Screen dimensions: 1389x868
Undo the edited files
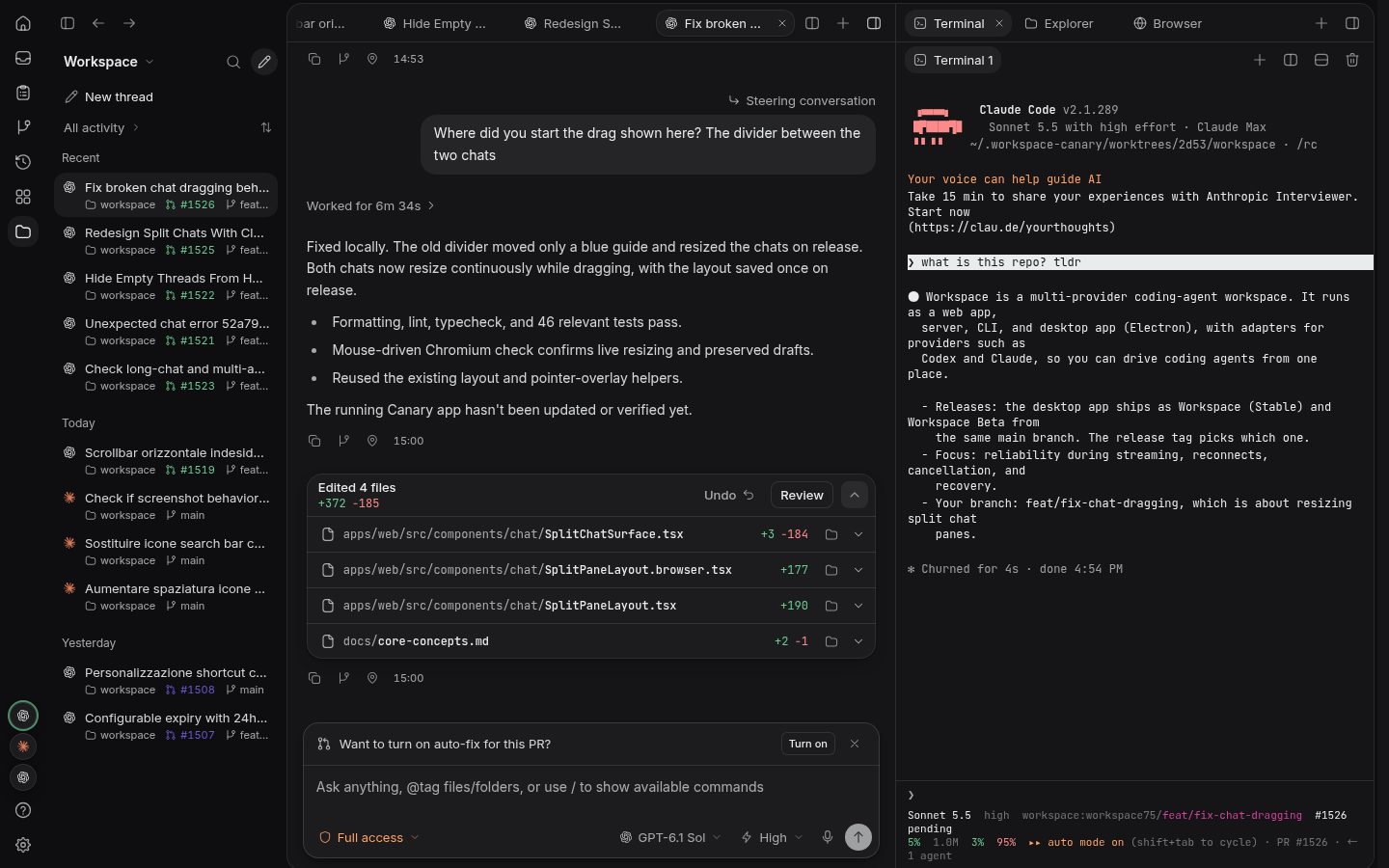pyautogui.click(x=729, y=495)
